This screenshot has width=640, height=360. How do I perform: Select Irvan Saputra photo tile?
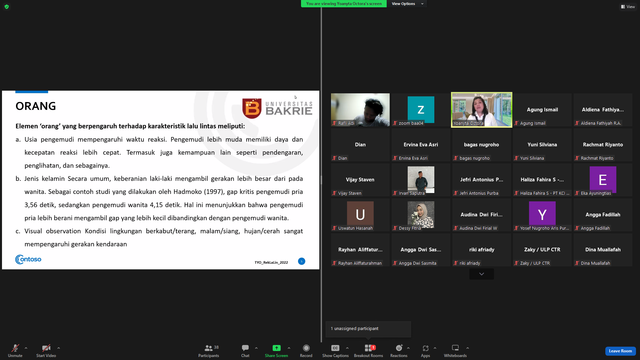tap(421, 180)
